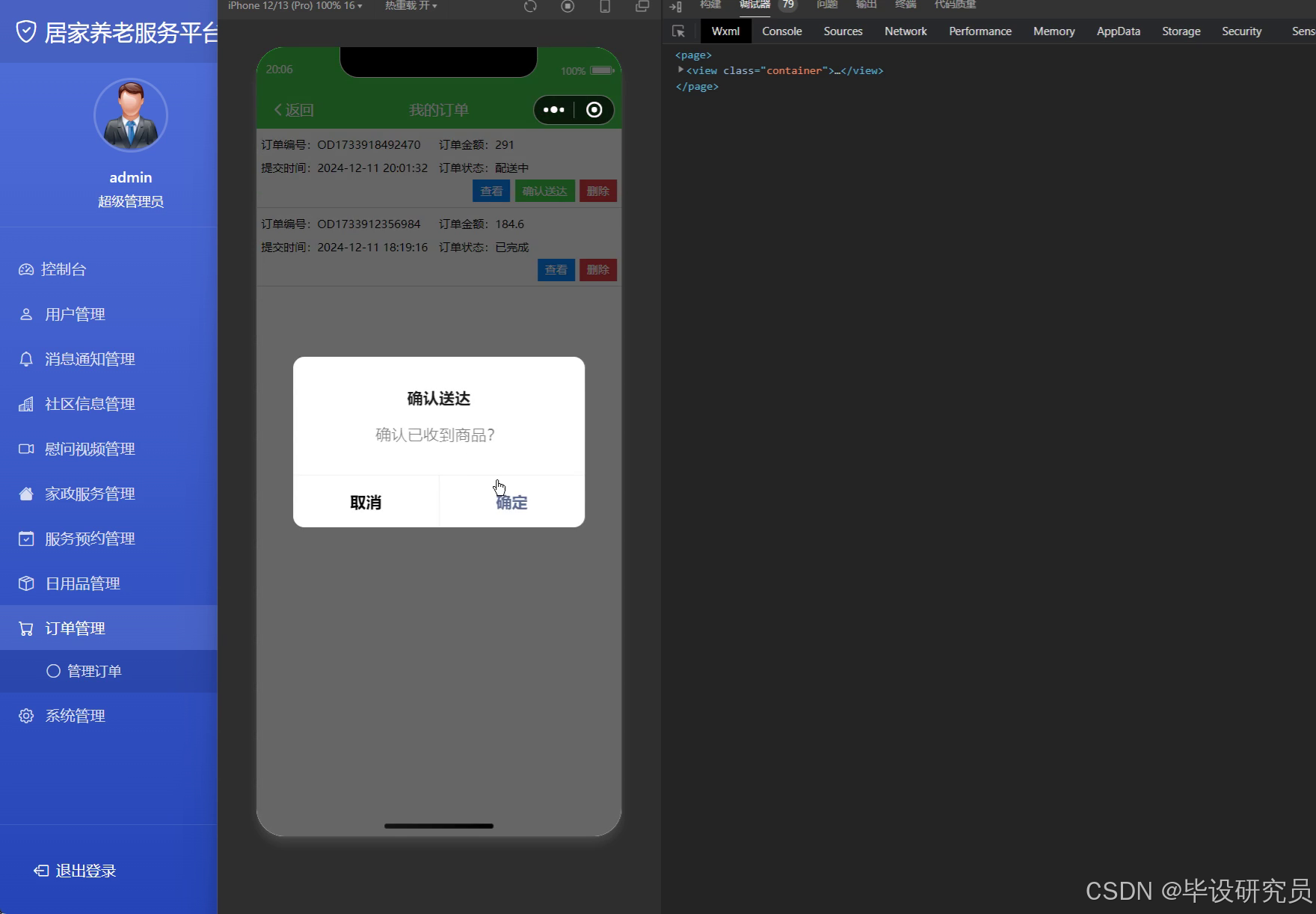
Task: Switch to the Wxml tab
Action: (725, 31)
